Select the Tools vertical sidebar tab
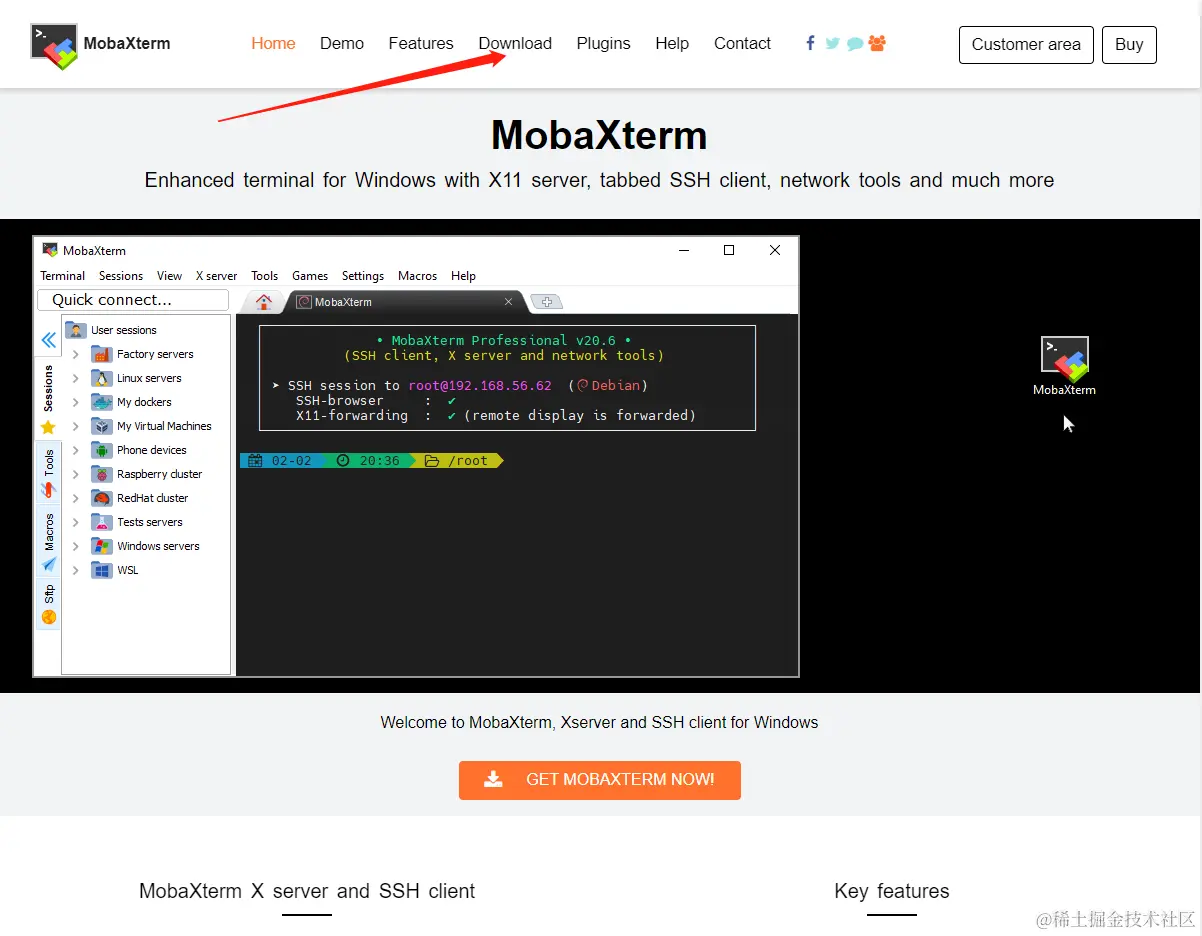1202x936 pixels. tap(48, 473)
